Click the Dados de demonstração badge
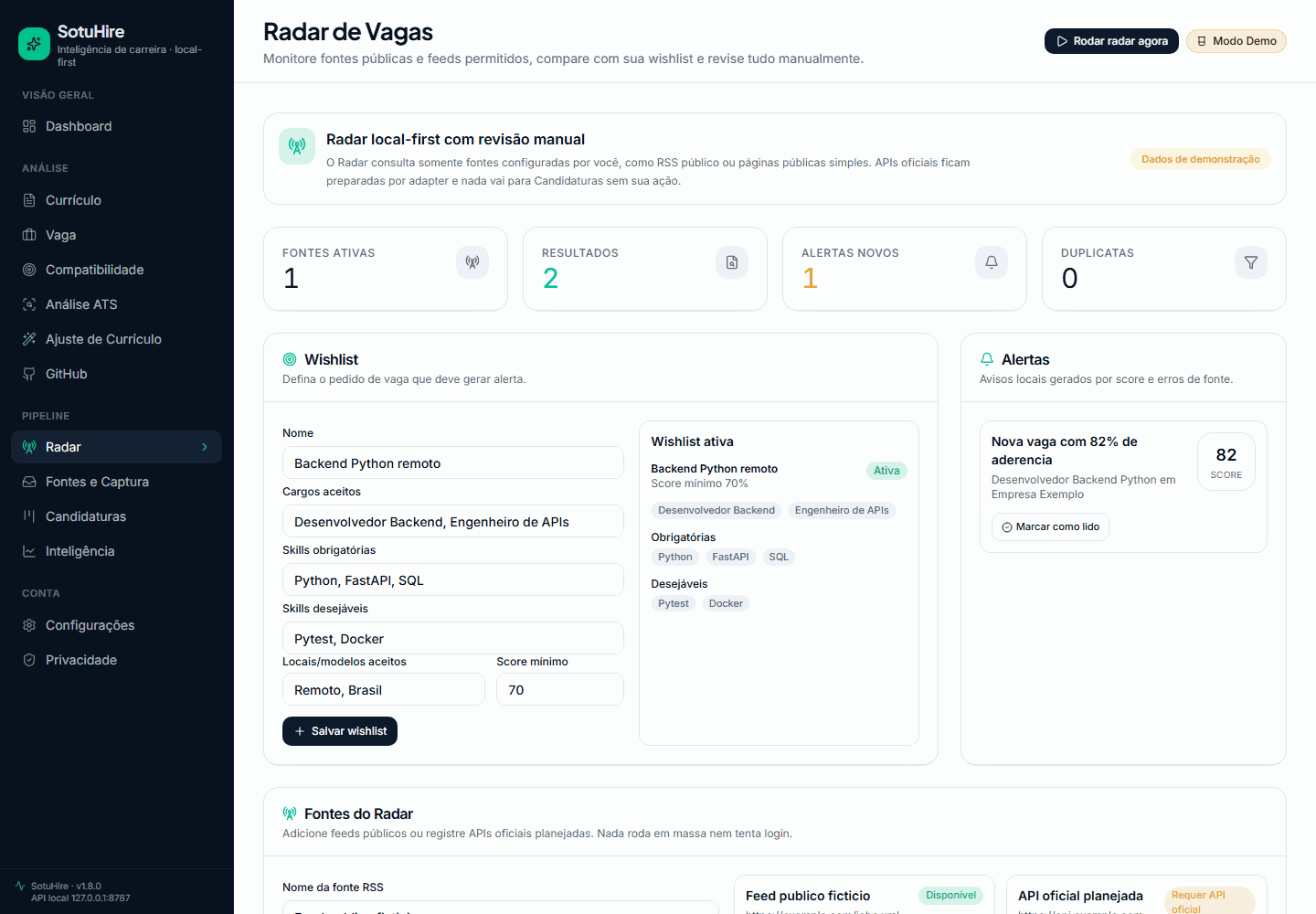 1201,159
